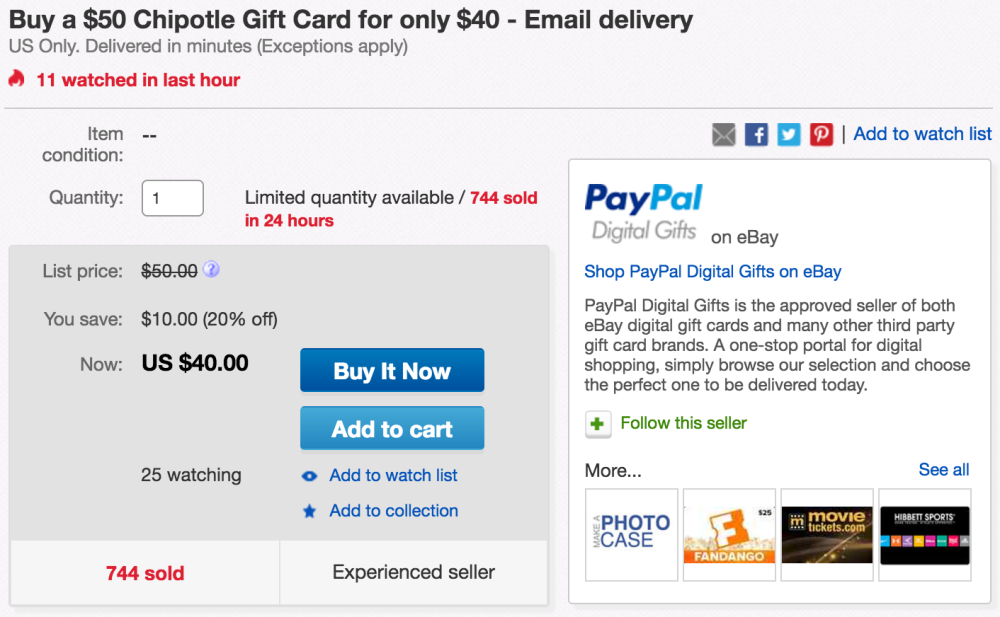Click the eye icon beside Add to watch list
1000x617 pixels.
coord(309,476)
